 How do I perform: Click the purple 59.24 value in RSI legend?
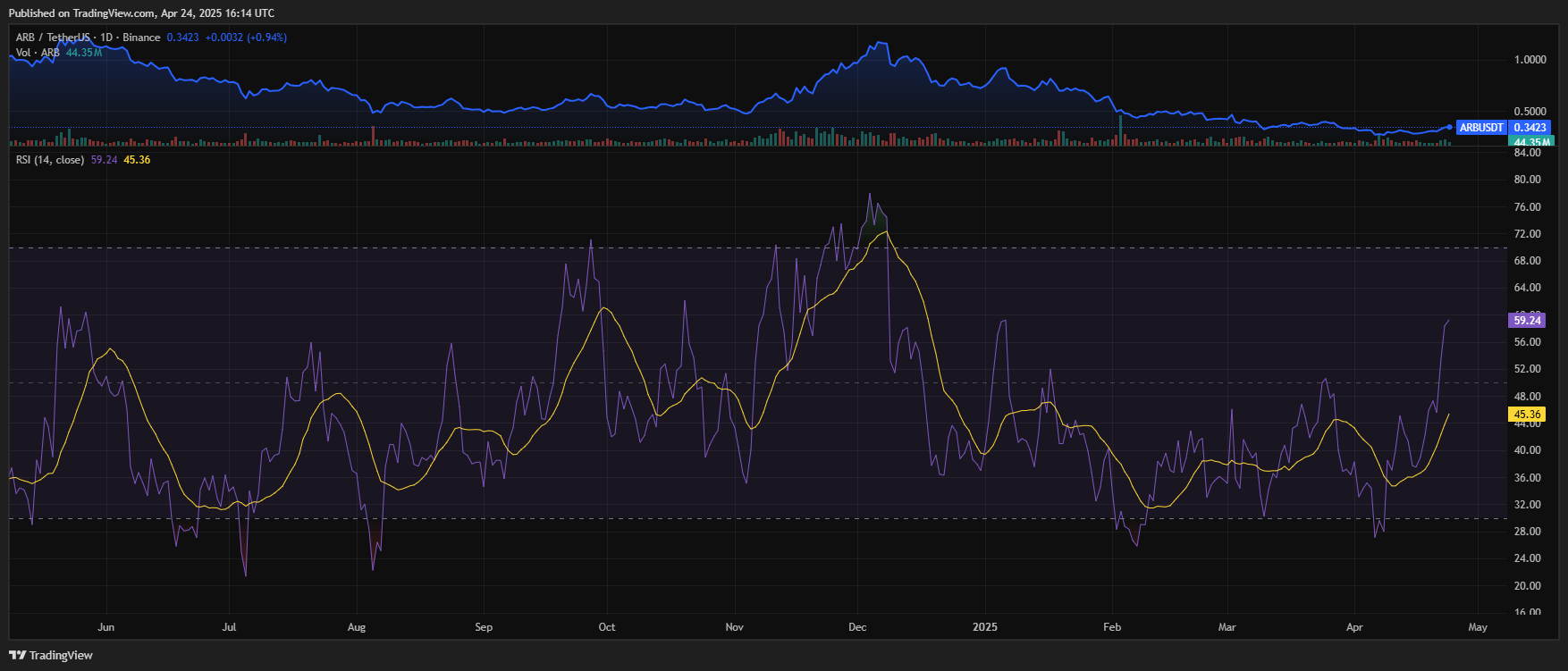pyautogui.click(x=105, y=160)
